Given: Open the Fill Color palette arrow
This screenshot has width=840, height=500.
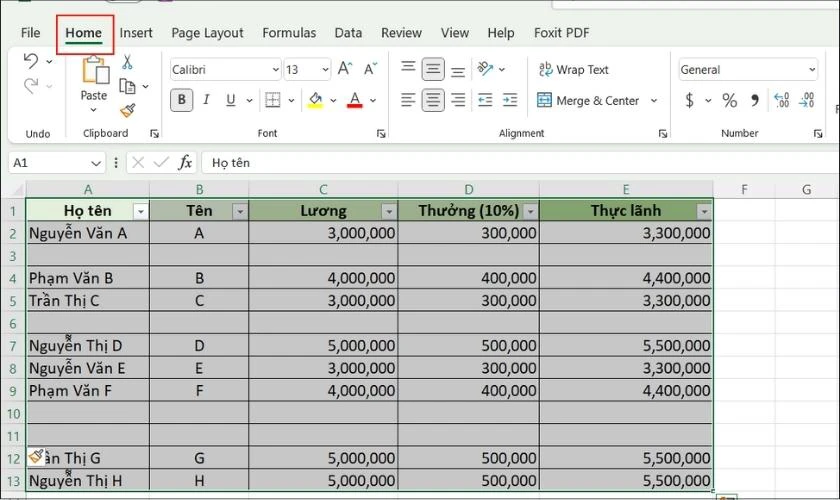Looking at the screenshot, I should 333,100.
